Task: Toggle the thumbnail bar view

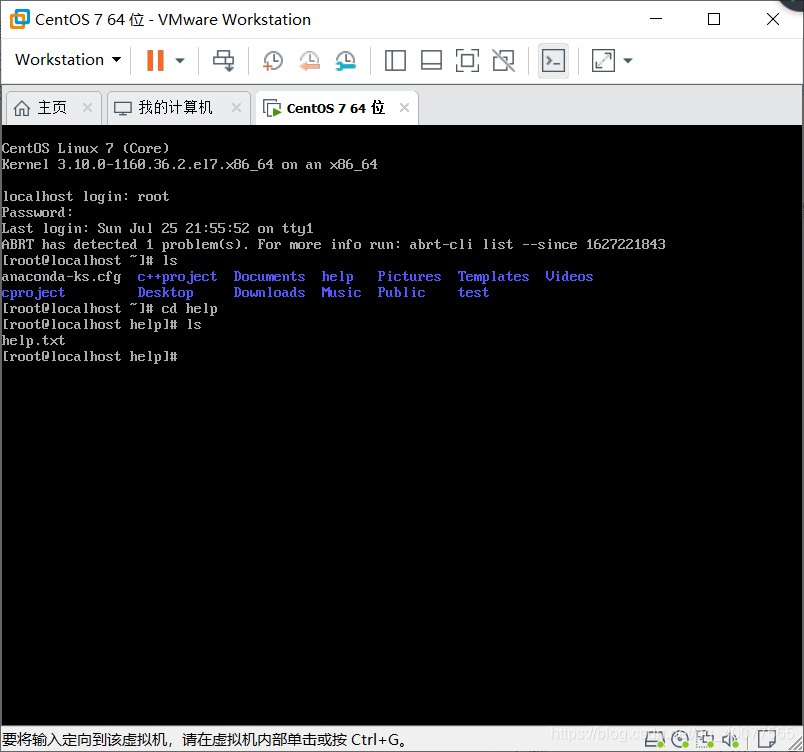Action: tap(431, 60)
